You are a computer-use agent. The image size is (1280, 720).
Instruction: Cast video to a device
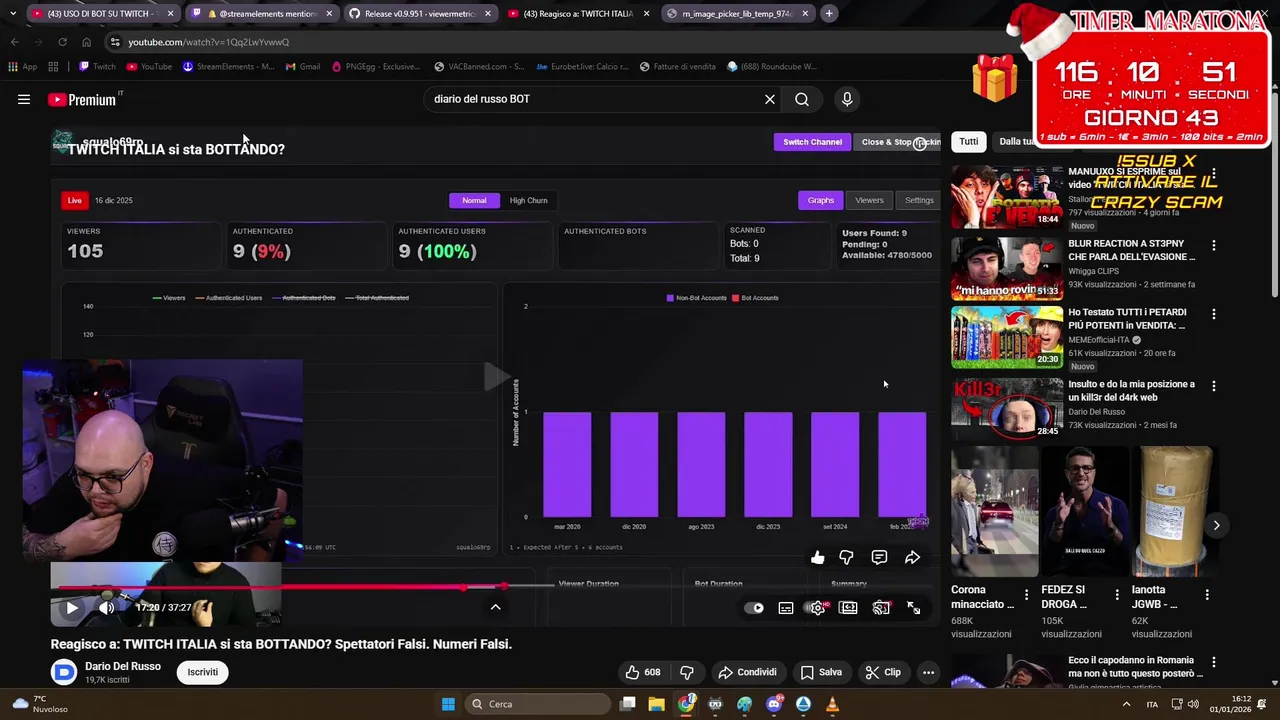881,607
